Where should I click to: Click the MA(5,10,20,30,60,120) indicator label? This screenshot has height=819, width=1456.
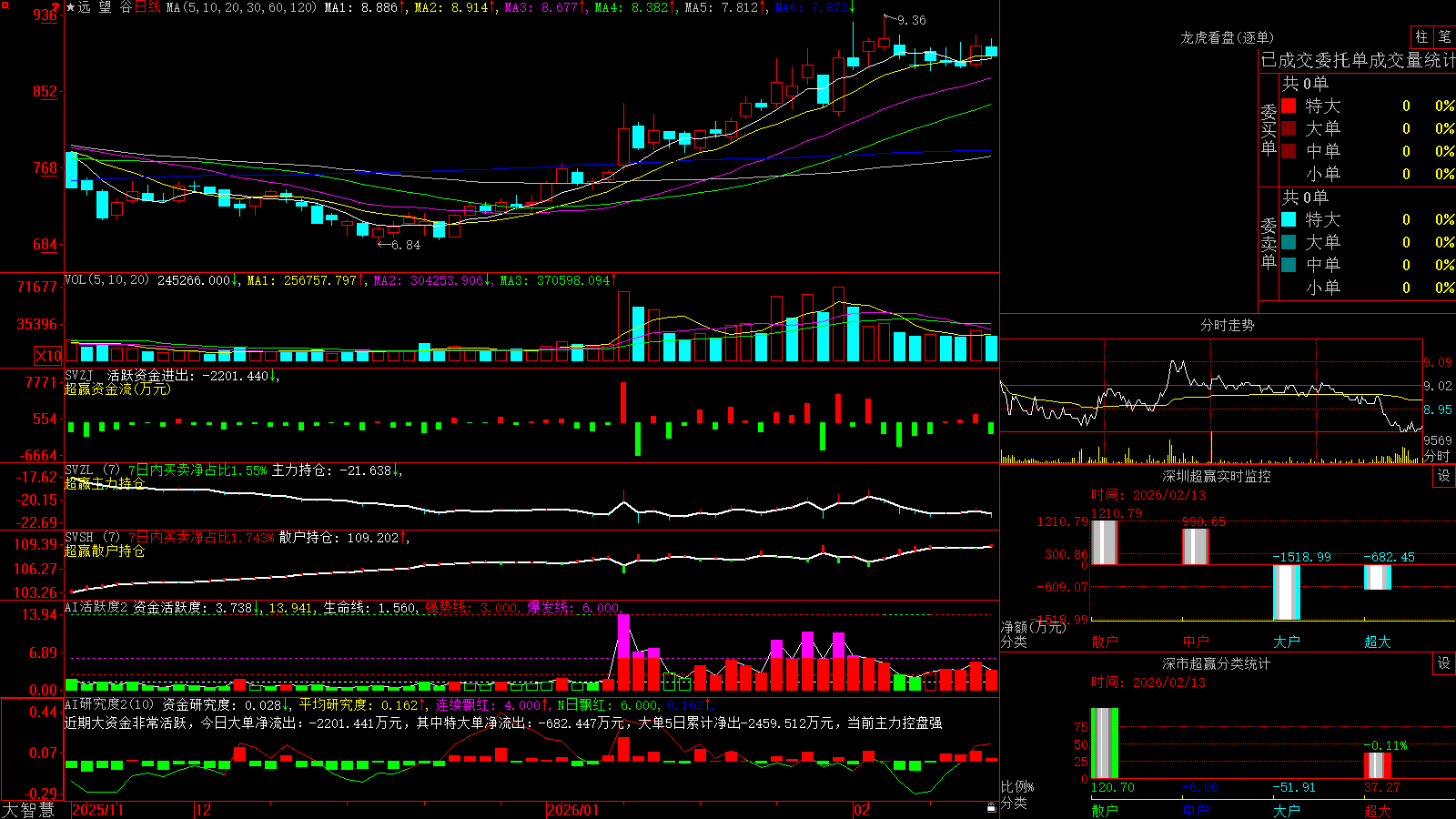click(x=241, y=7)
